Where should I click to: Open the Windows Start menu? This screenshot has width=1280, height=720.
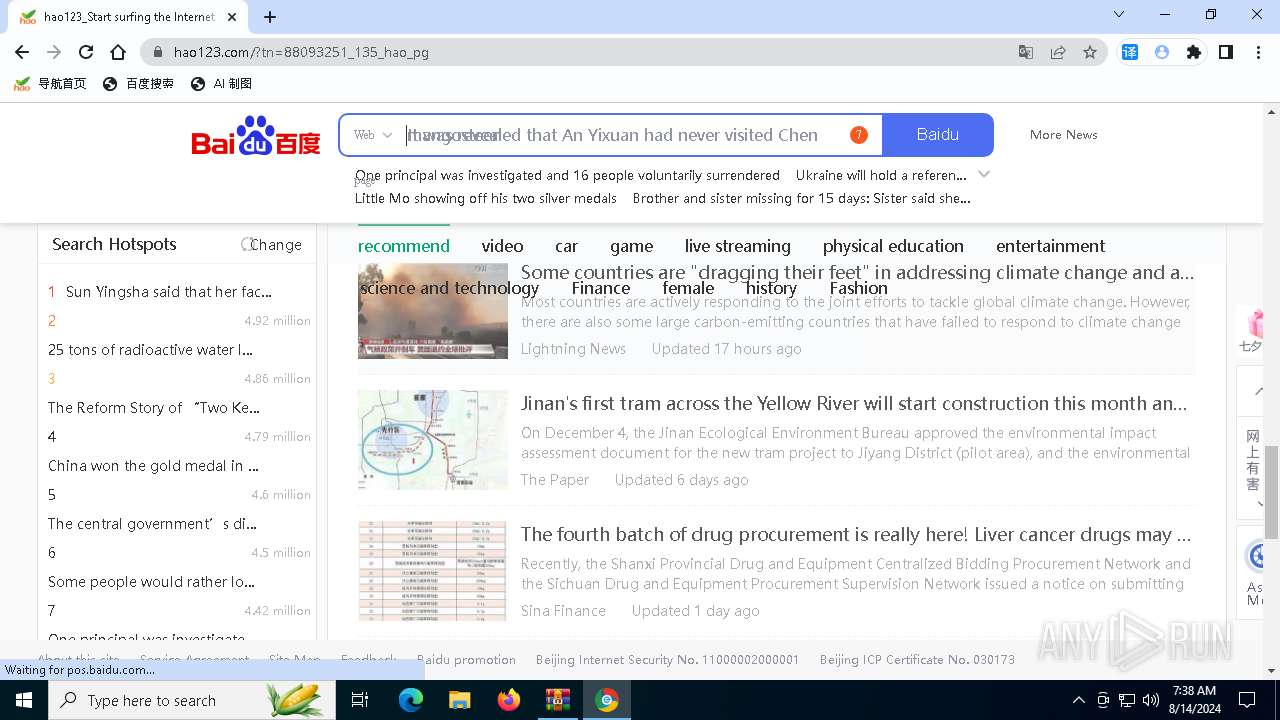point(24,700)
